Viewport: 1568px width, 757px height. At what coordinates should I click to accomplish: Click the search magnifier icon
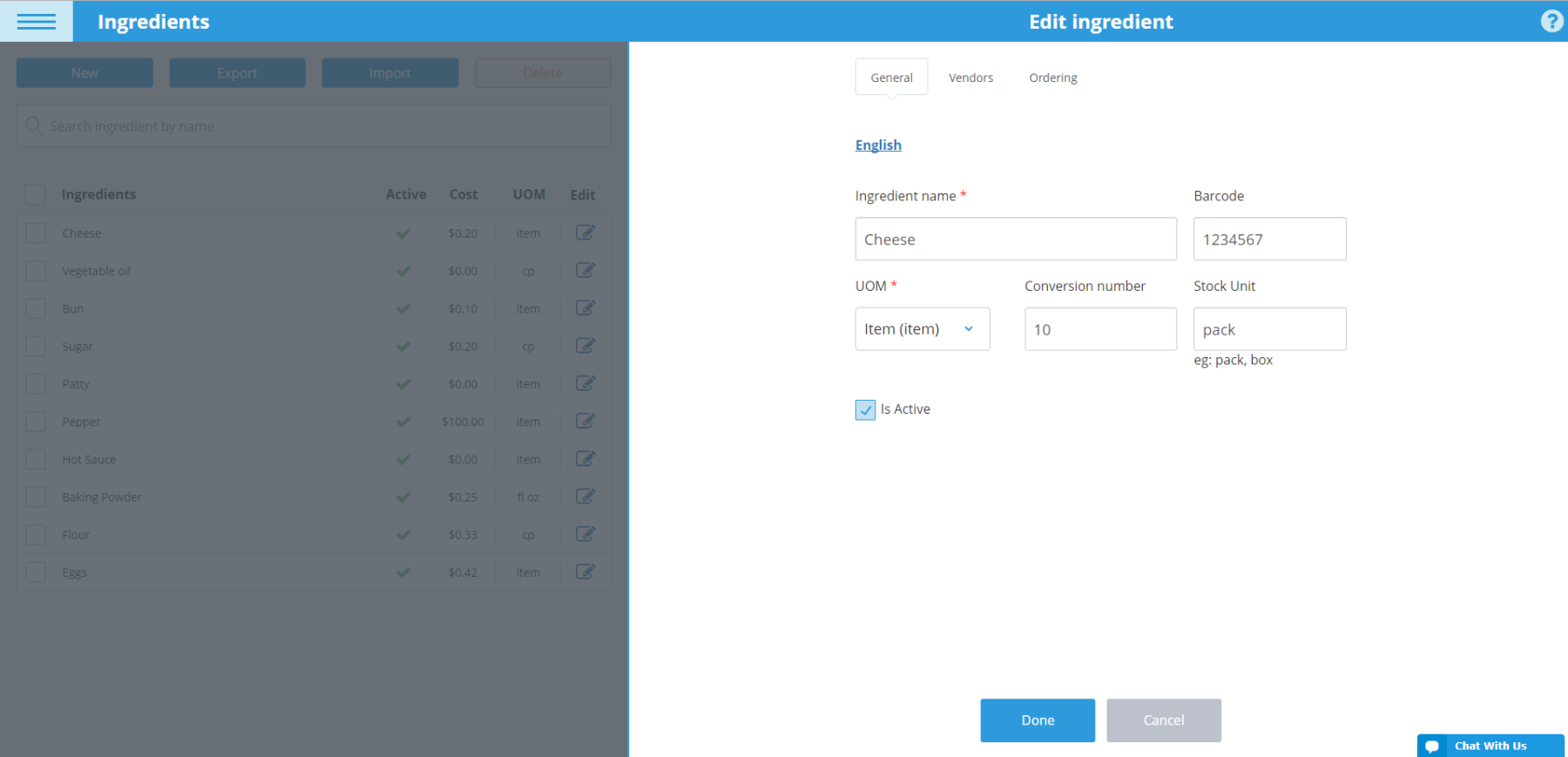[x=34, y=126]
